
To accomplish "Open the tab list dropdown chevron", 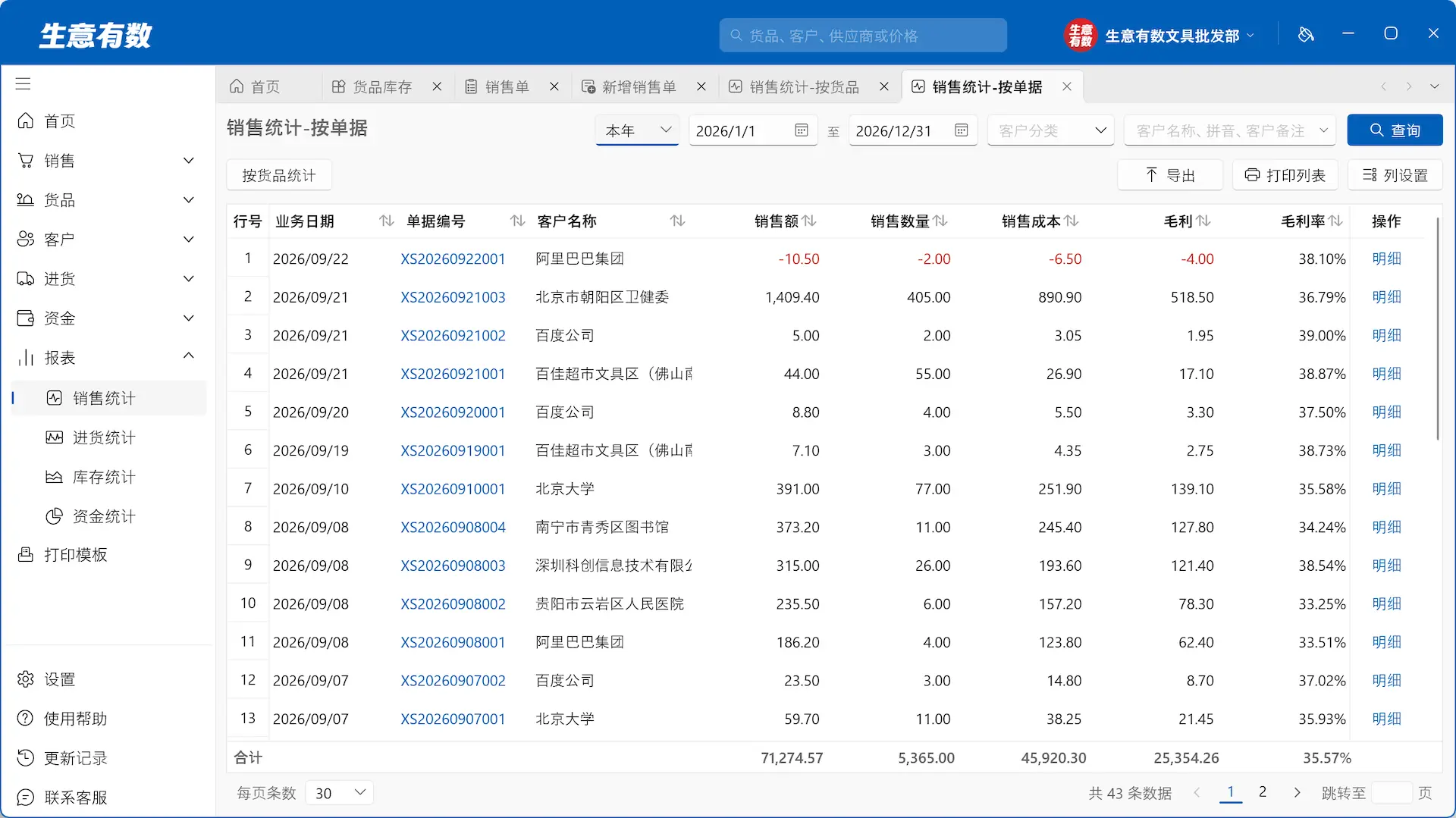I will click(1435, 86).
